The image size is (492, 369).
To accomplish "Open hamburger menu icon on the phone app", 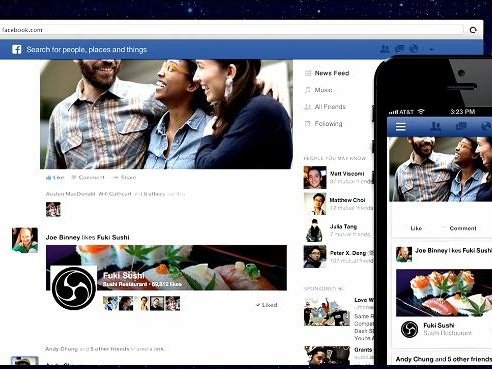I will (400, 126).
